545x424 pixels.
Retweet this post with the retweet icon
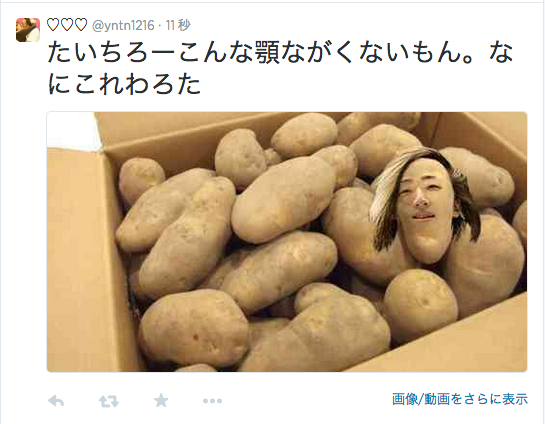(x=109, y=401)
